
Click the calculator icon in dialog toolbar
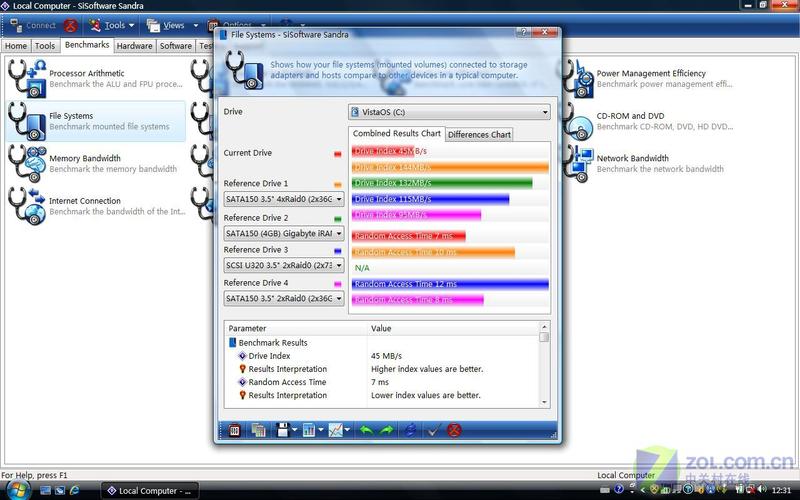click(234, 431)
